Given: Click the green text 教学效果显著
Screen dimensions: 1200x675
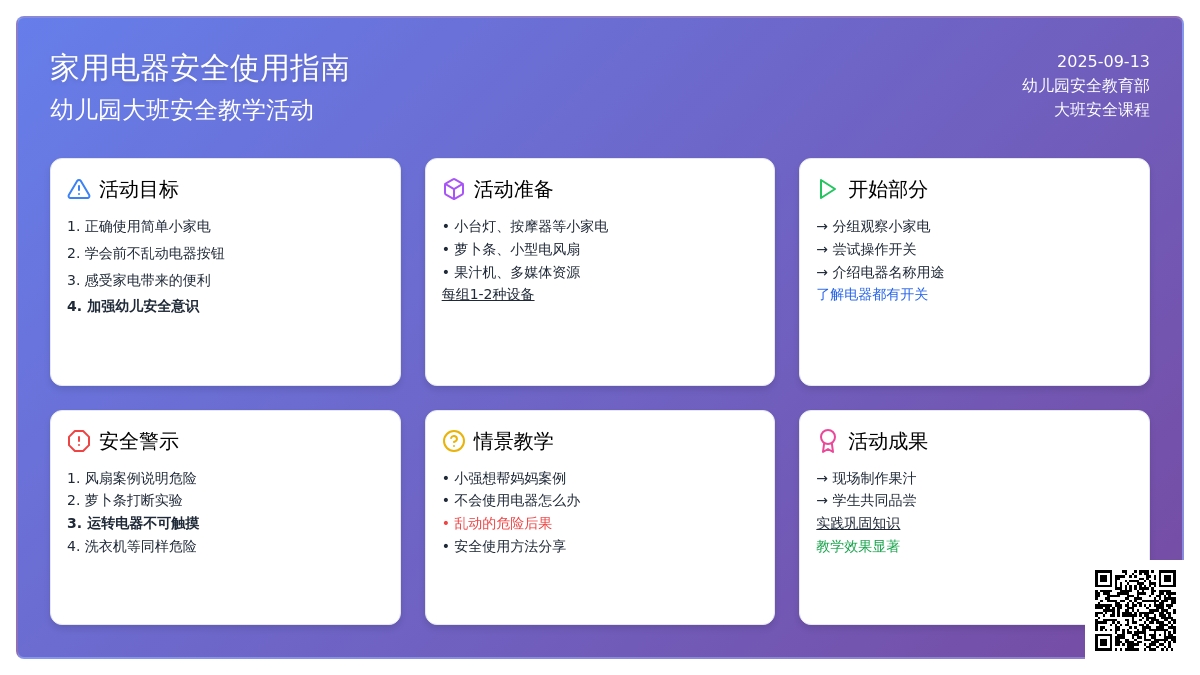Looking at the screenshot, I should tap(858, 546).
